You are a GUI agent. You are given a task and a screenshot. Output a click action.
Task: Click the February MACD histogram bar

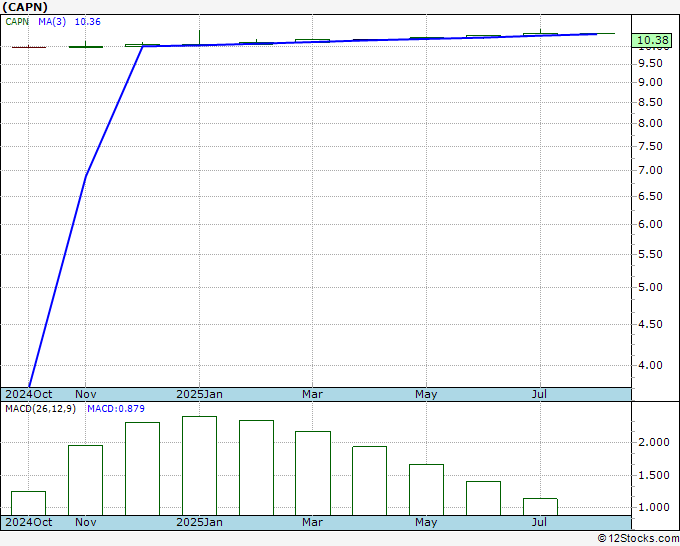(256, 468)
